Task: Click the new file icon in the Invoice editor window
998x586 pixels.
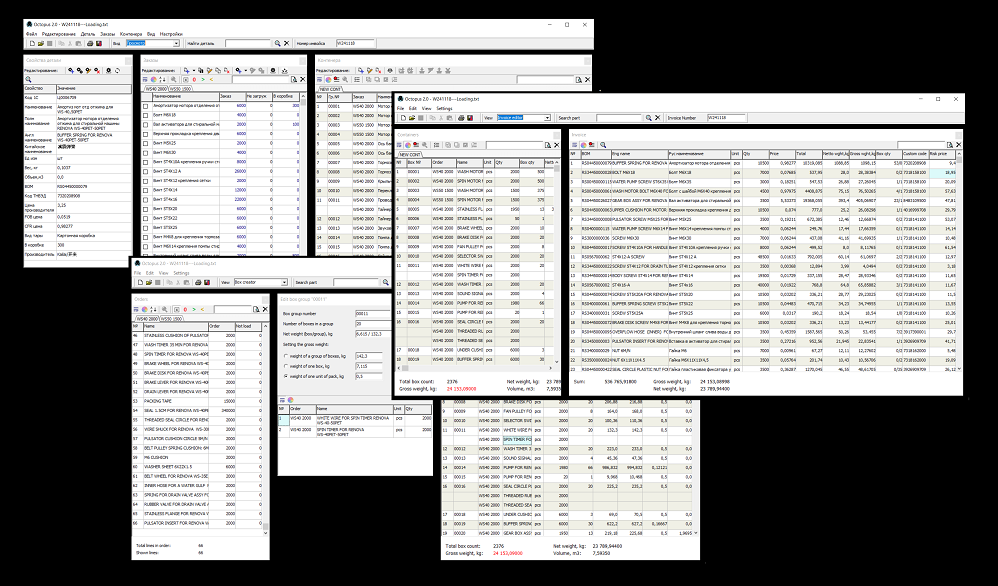Action: click(x=404, y=118)
